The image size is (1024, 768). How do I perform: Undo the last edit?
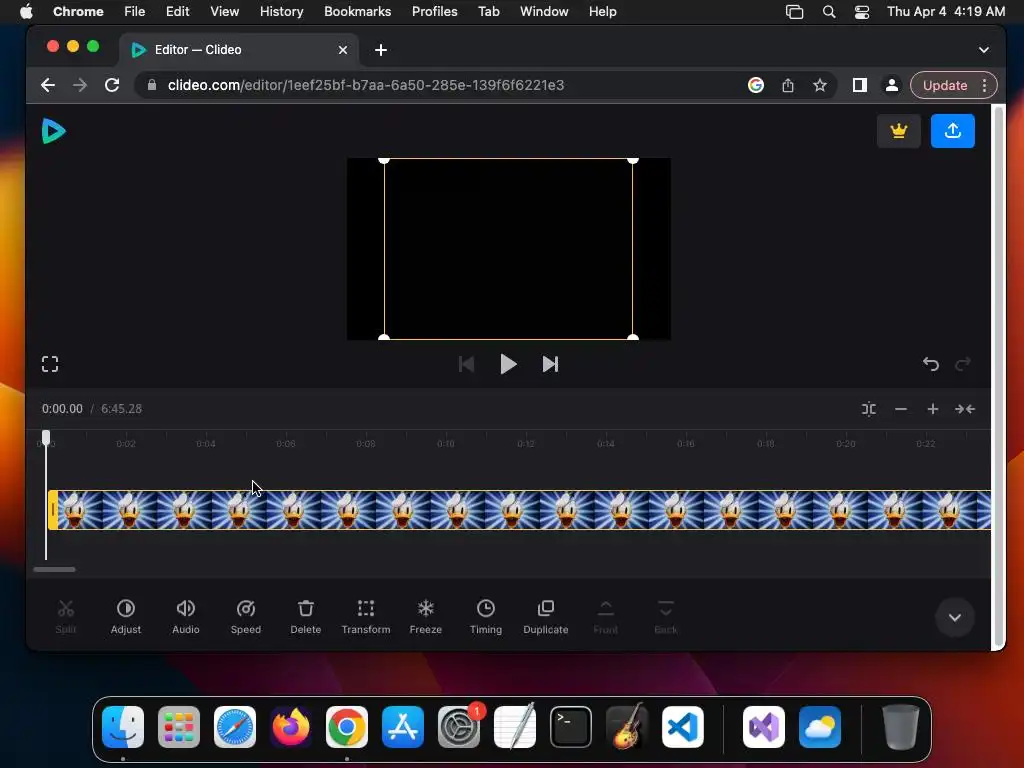click(x=931, y=364)
